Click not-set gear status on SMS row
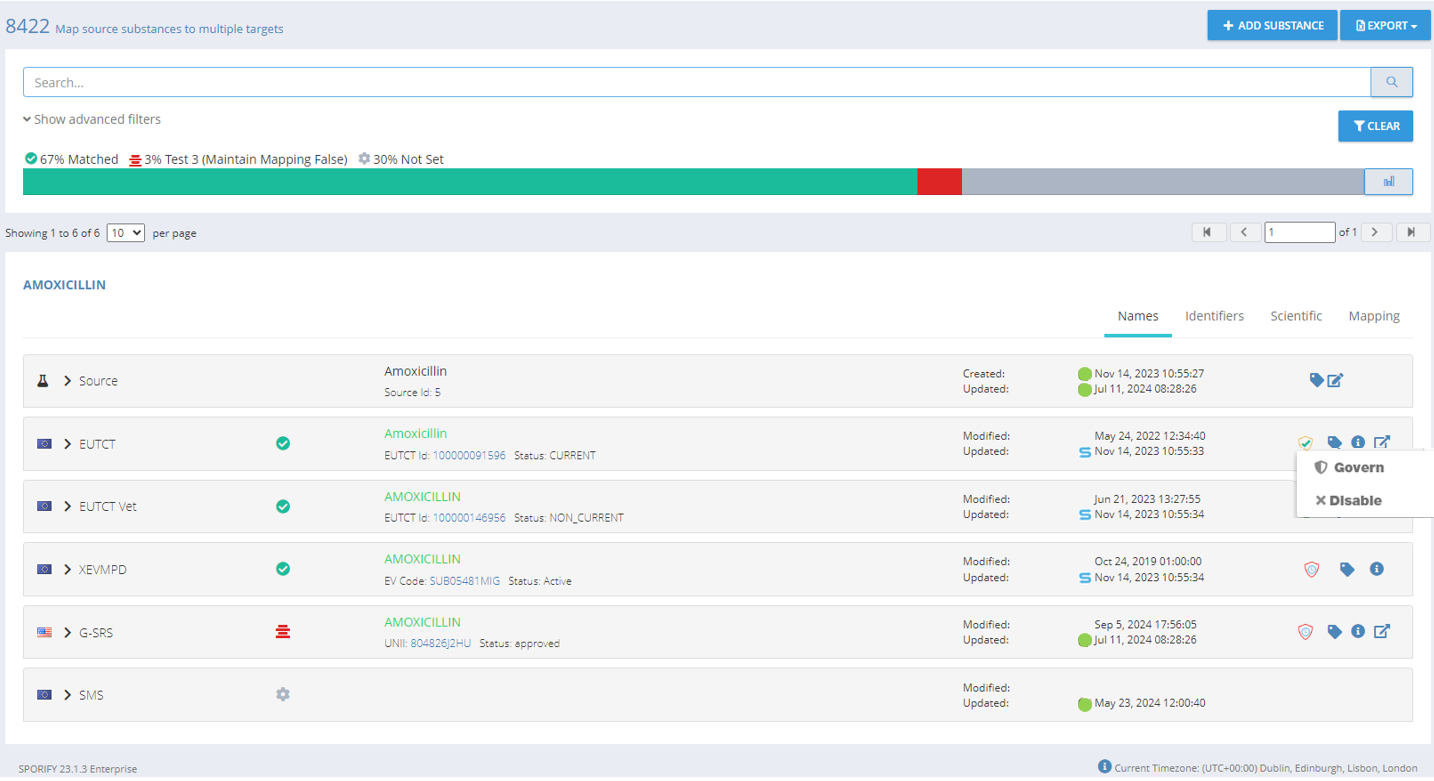 (x=283, y=694)
